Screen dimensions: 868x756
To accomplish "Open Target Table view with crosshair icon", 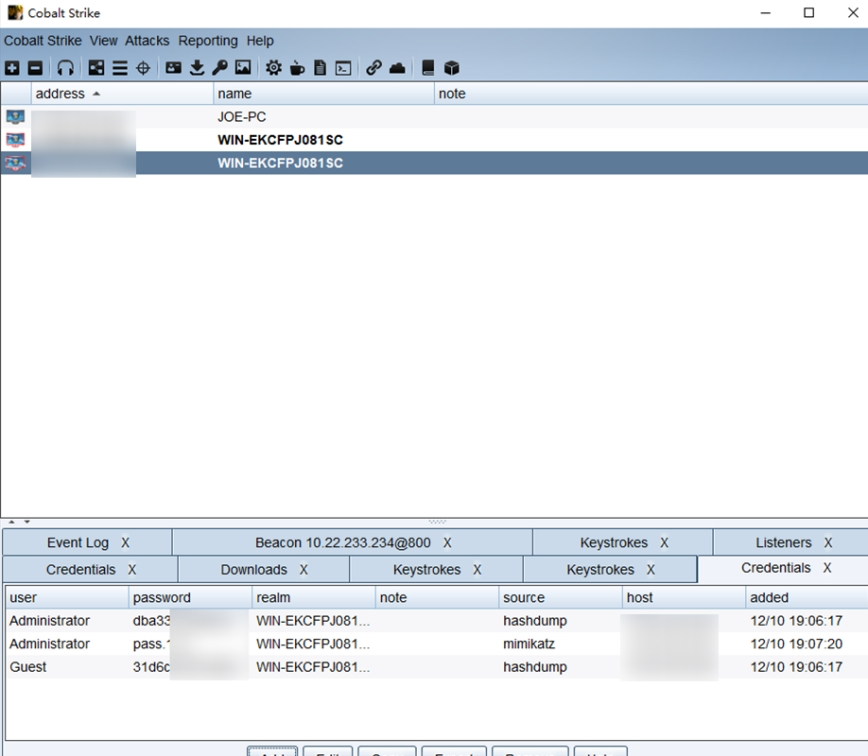I will click(x=142, y=67).
